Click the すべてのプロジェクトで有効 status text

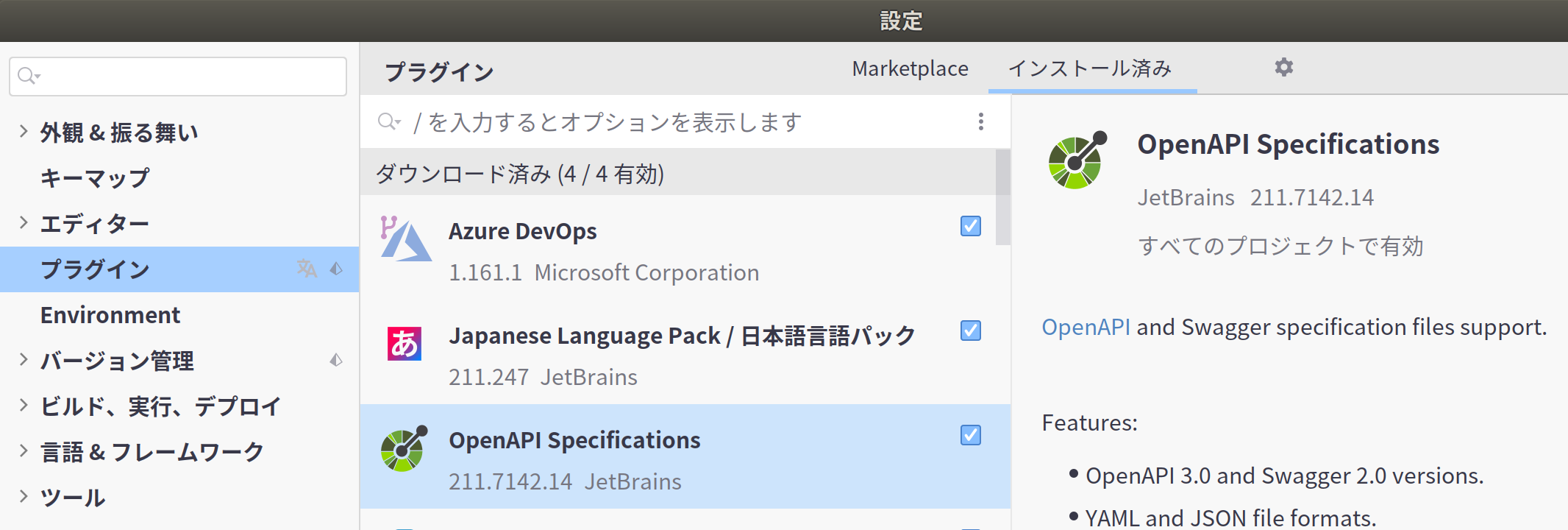[1280, 246]
